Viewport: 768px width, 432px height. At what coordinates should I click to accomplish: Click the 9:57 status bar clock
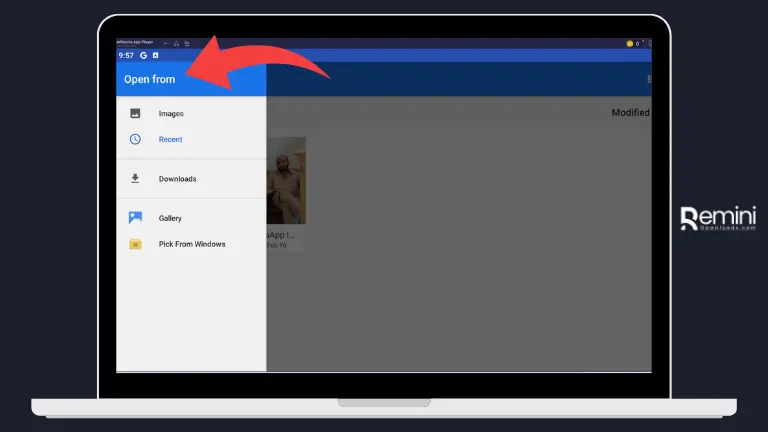pyautogui.click(x=126, y=55)
